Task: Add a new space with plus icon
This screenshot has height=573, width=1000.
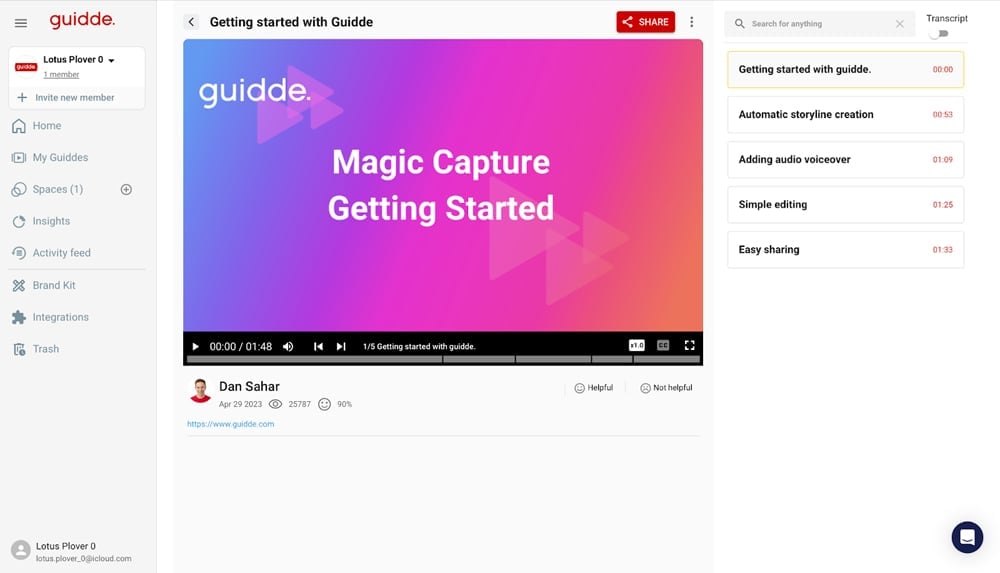Action: click(126, 189)
